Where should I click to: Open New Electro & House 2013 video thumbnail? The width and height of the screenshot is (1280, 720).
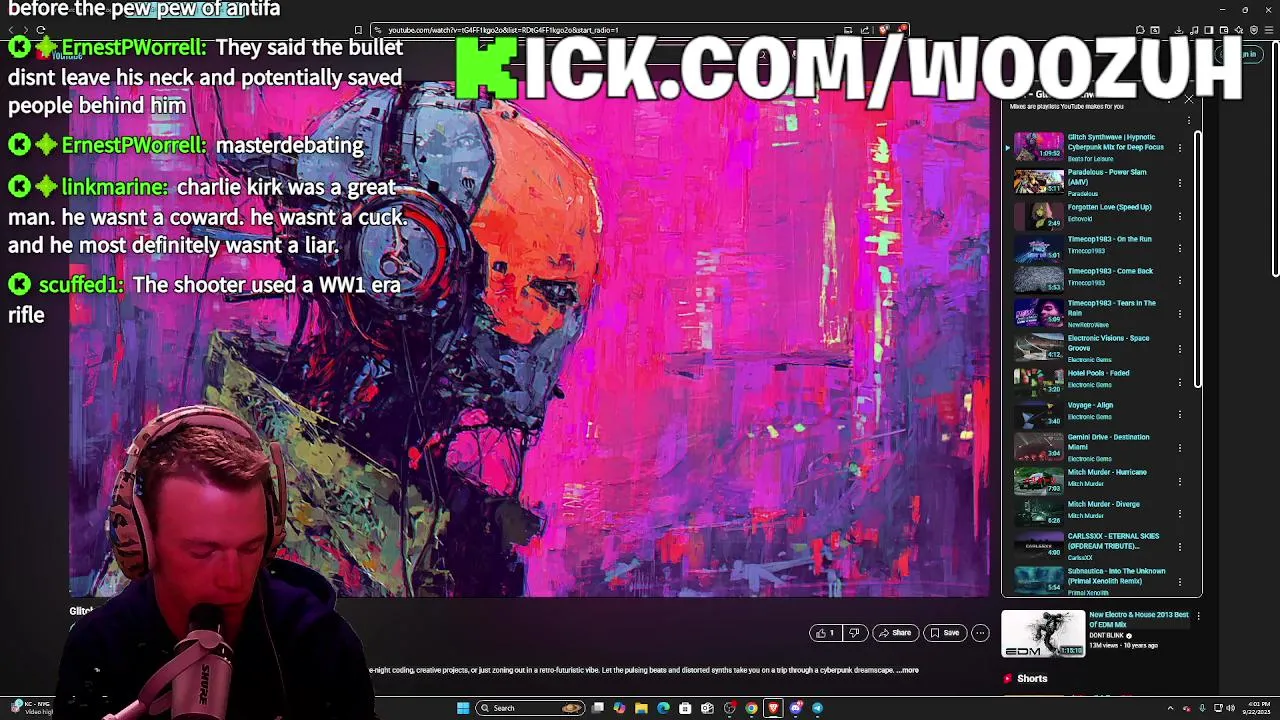[1044, 634]
